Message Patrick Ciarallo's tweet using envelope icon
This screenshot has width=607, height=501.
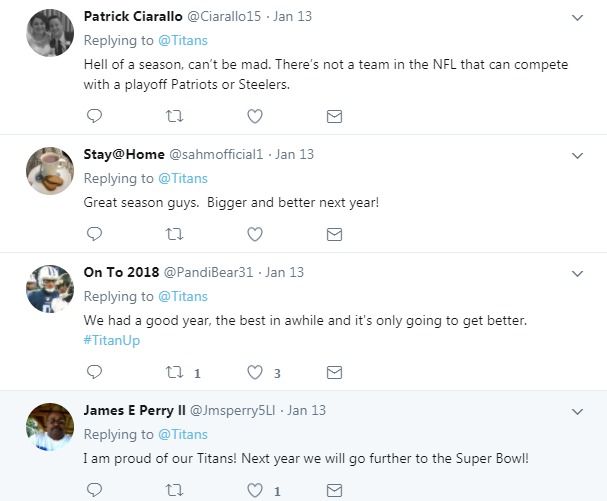click(x=334, y=116)
